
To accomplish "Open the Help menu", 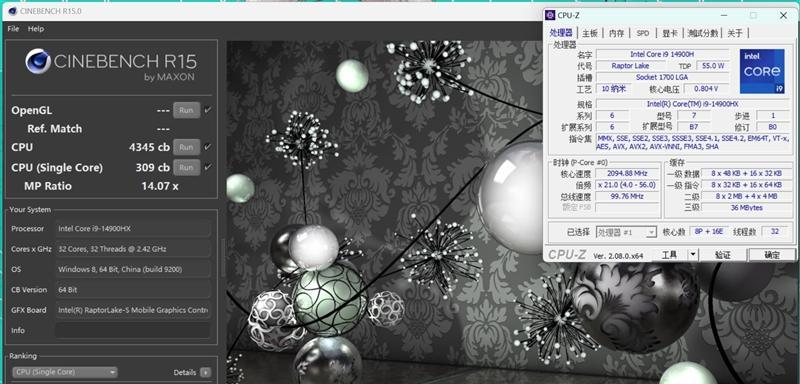I will 36,29.
